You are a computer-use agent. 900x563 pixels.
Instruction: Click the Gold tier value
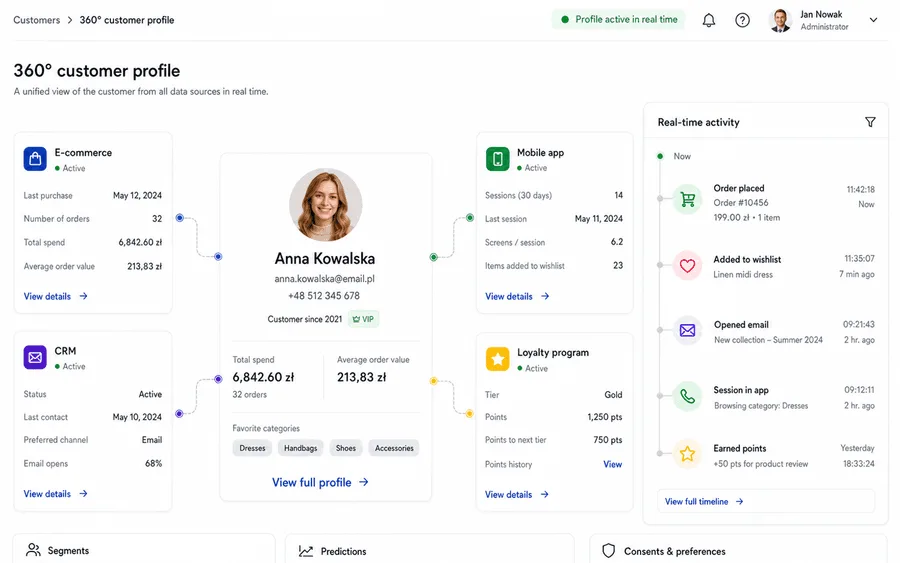click(x=613, y=395)
